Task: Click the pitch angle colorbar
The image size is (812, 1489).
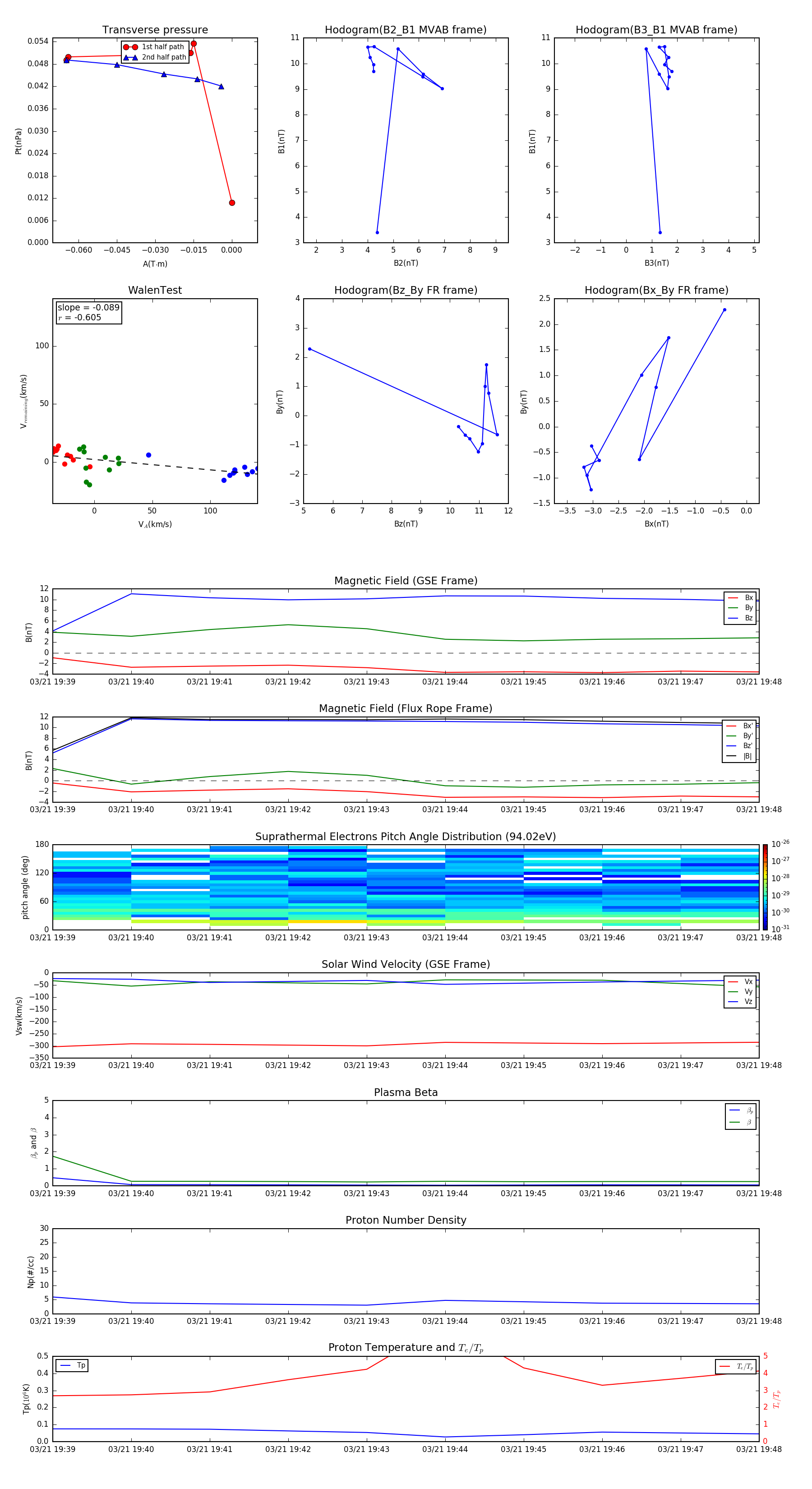Action: pyautogui.click(x=765, y=887)
